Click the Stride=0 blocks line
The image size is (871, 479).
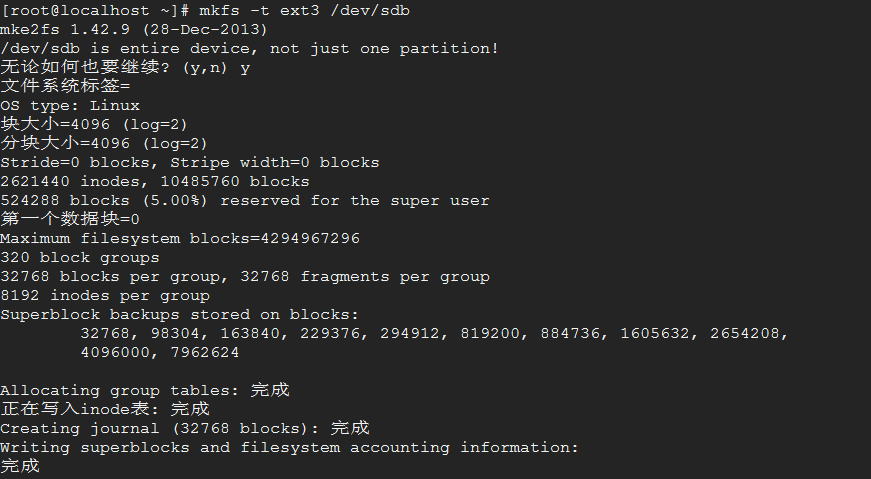tap(189, 163)
